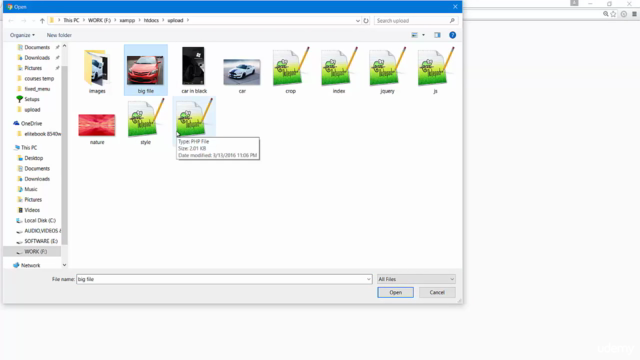Click the search magnifier in Search upload
The width and height of the screenshot is (640, 360).
point(452,20)
